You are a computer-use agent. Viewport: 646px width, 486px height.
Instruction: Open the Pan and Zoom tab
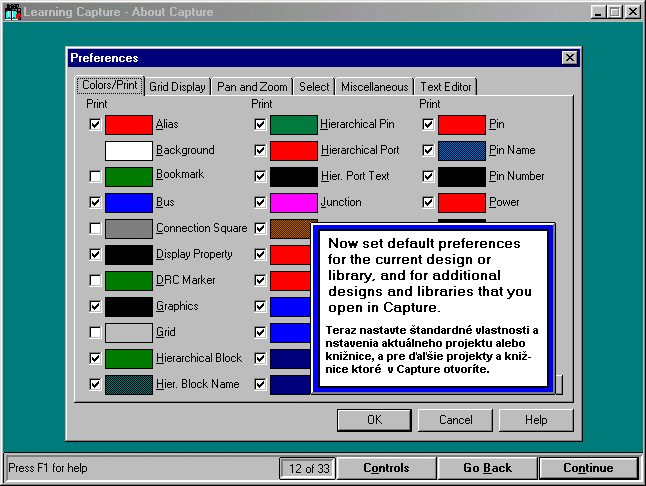point(252,87)
